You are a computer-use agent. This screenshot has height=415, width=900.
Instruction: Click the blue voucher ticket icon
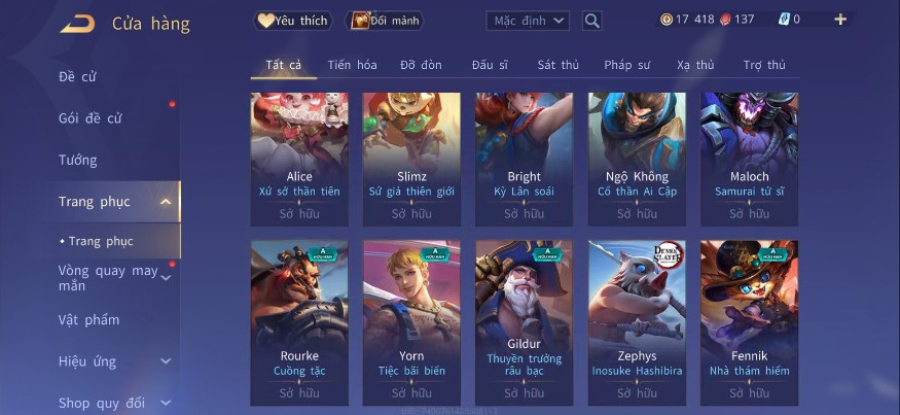click(784, 20)
